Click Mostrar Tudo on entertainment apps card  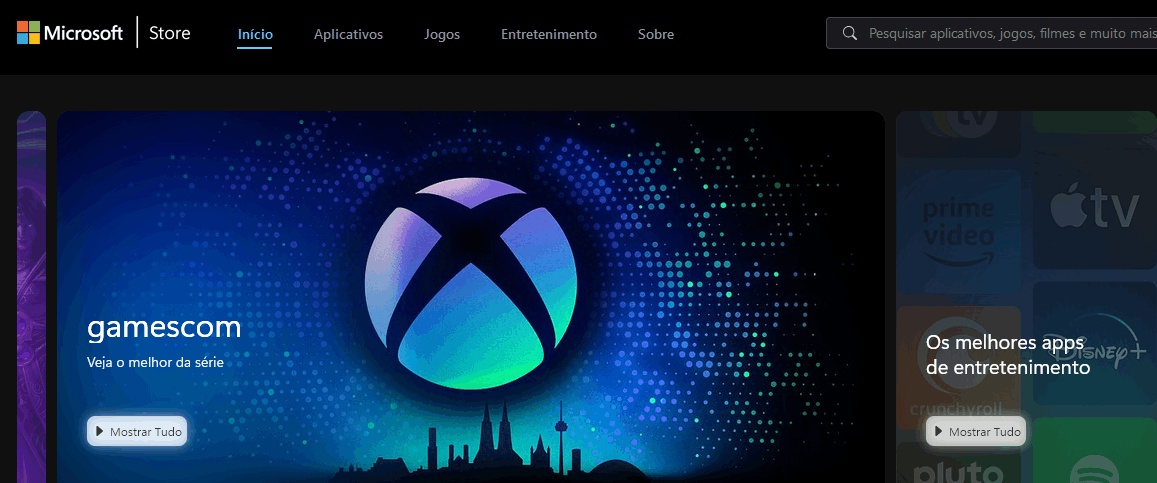pyautogui.click(x=976, y=431)
